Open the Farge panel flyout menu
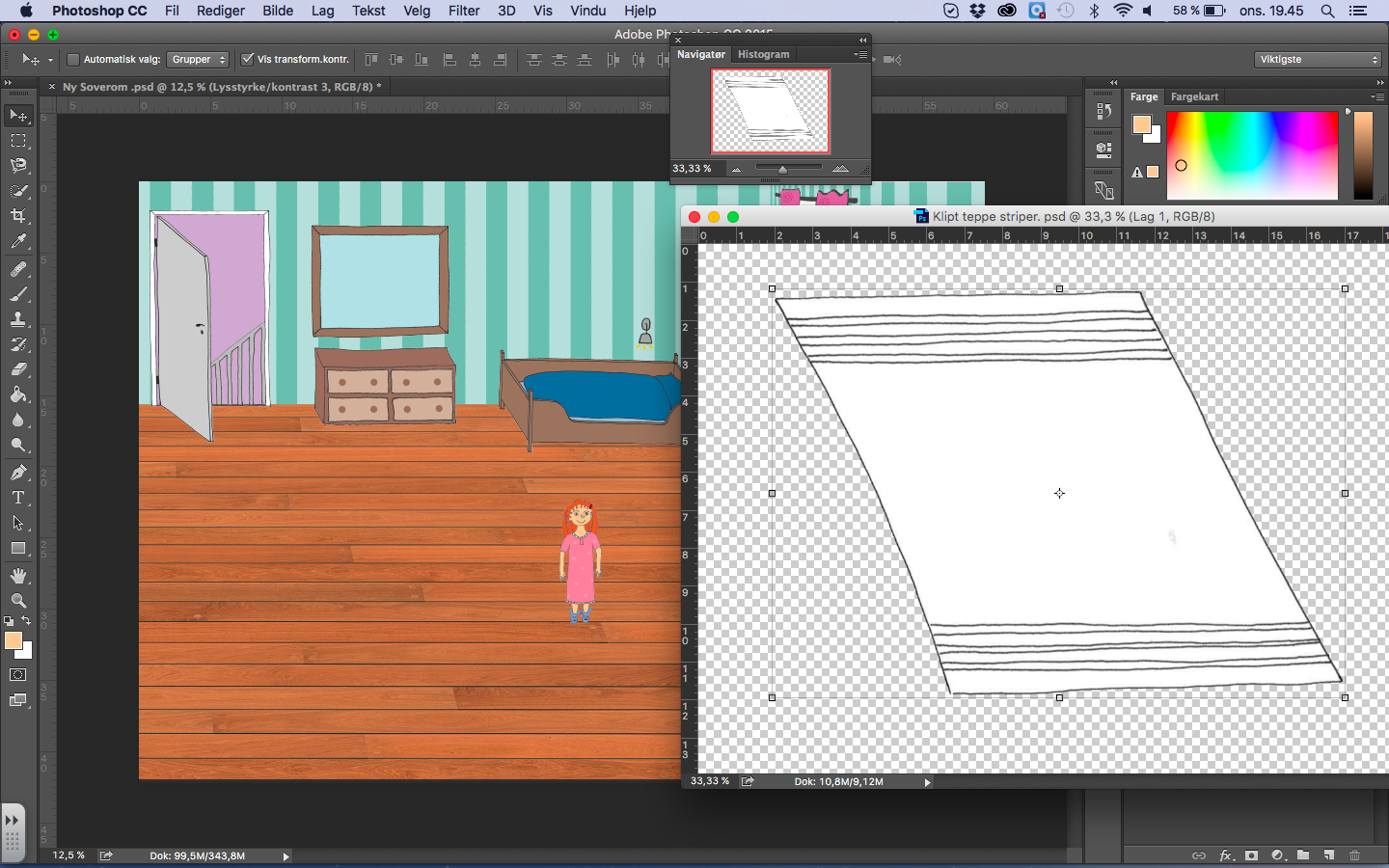The image size is (1389, 868). click(x=1376, y=96)
